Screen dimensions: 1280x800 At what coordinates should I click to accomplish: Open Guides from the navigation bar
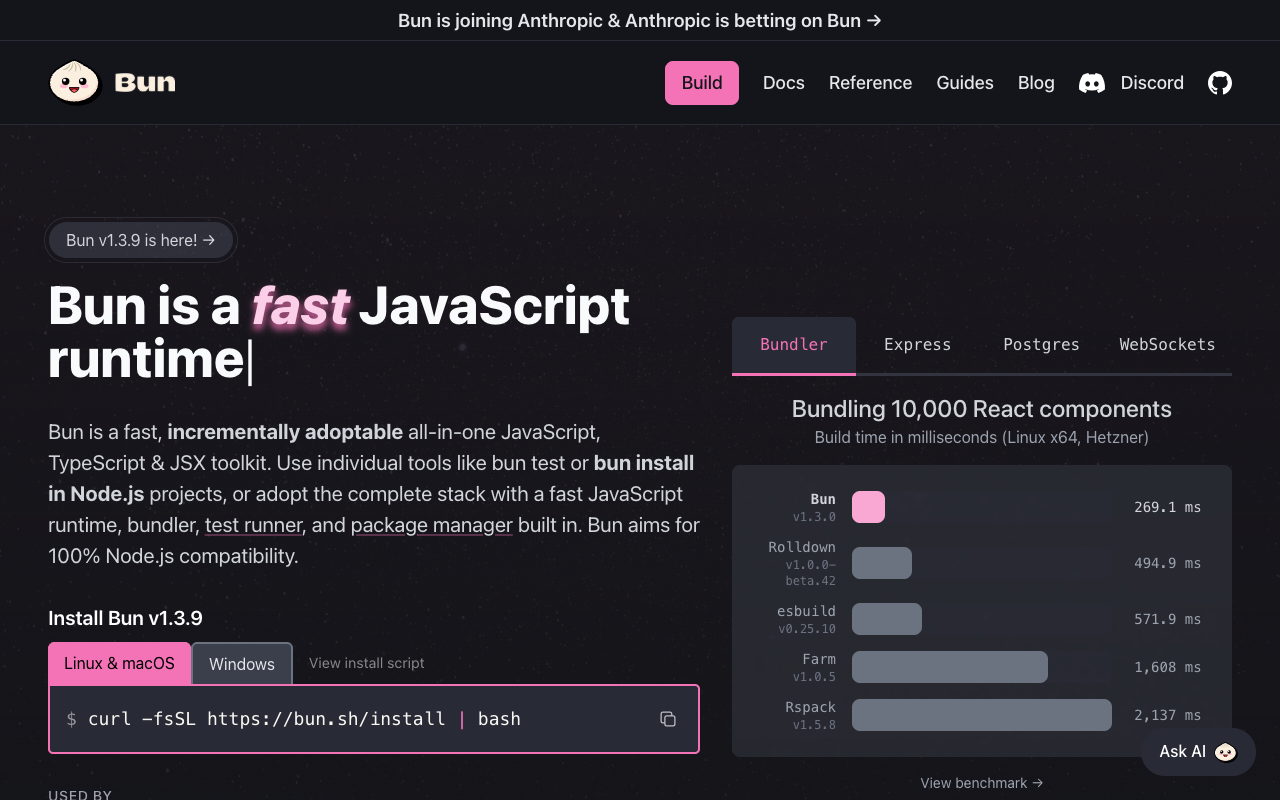click(964, 83)
